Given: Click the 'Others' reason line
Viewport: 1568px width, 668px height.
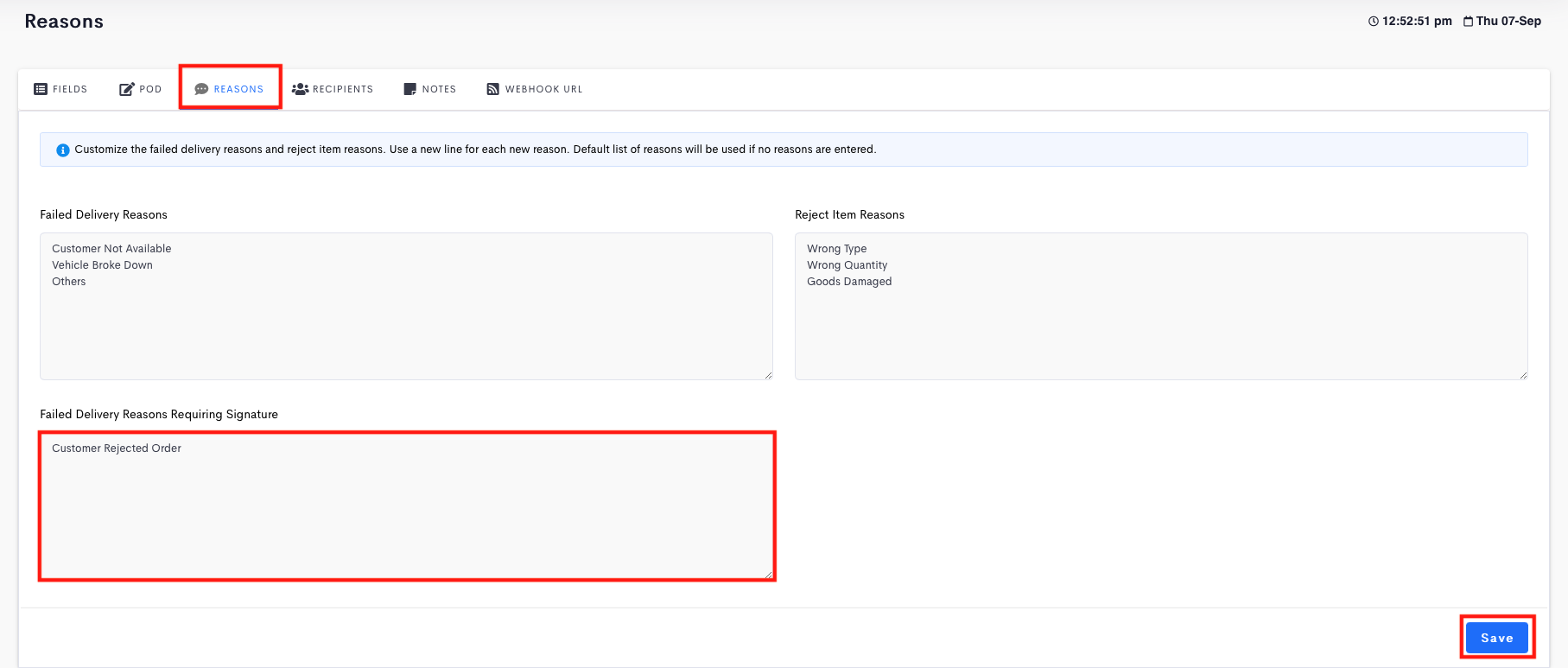Looking at the screenshot, I should pos(69,282).
